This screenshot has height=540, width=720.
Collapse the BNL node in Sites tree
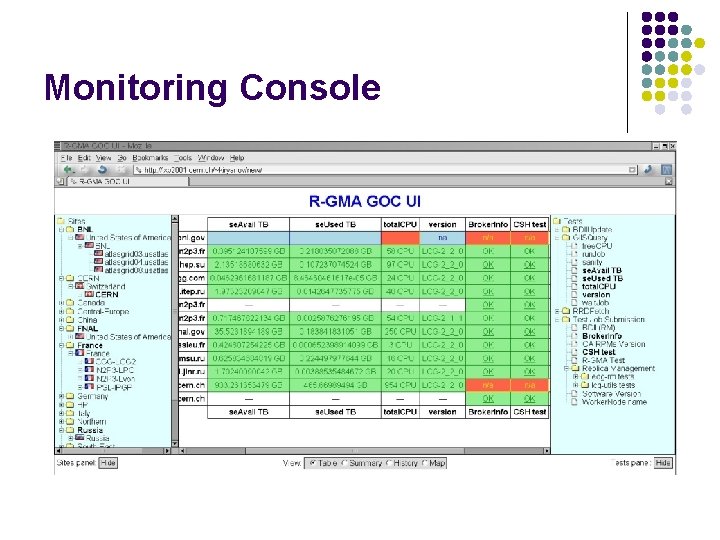pyautogui.click(x=61, y=229)
